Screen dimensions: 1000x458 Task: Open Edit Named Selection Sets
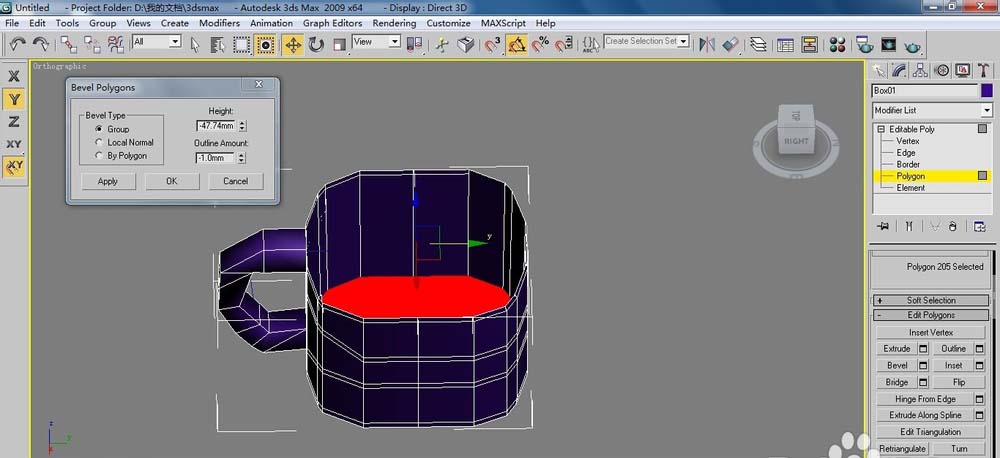pos(591,45)
